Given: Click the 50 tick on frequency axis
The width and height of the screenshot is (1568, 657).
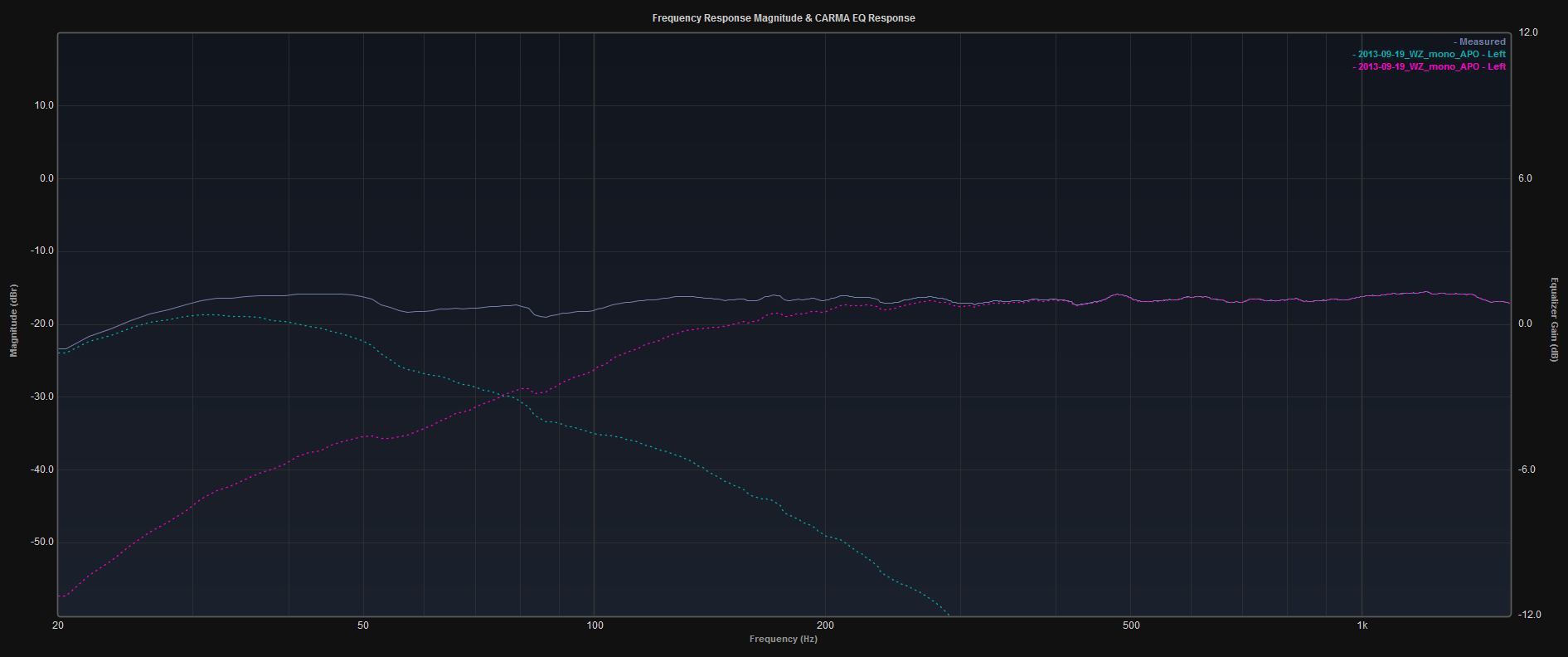Looking at the screenshot, I should tap(363, 625).
